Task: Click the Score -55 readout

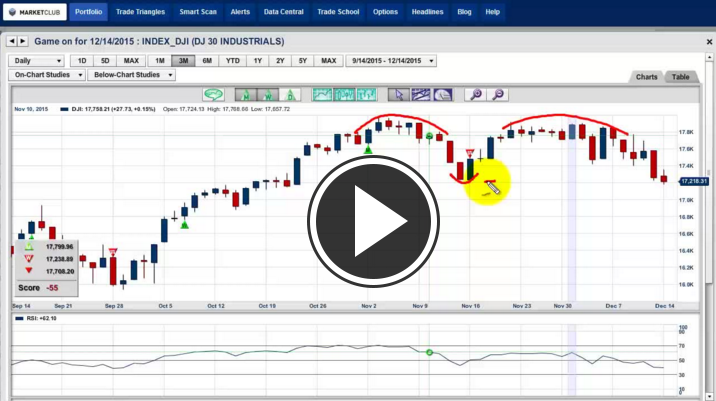Action: tap(38, 288)
